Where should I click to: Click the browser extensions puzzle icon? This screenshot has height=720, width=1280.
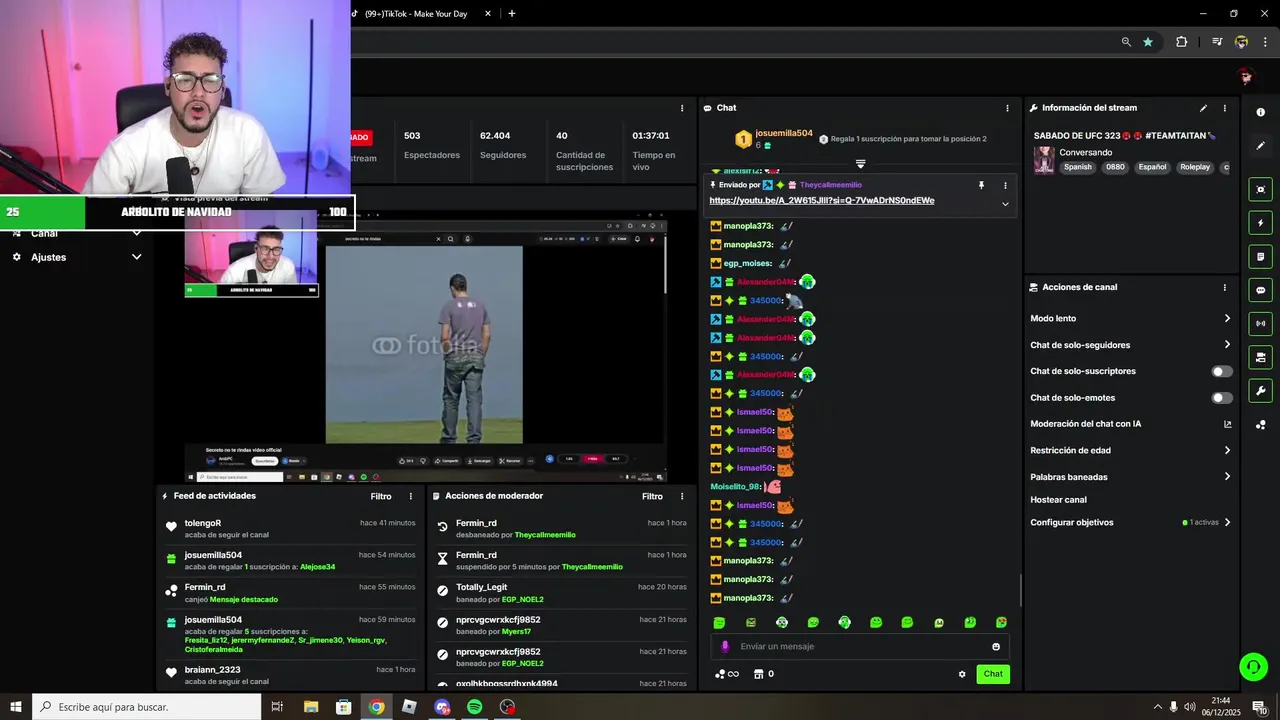1182,42
